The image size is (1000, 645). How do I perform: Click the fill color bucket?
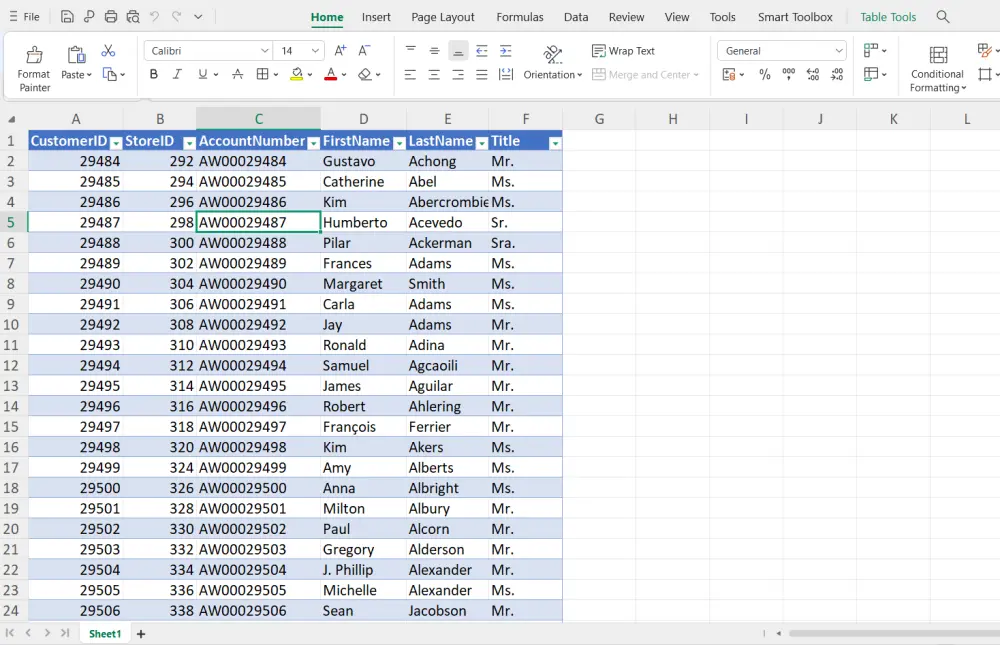297,75
